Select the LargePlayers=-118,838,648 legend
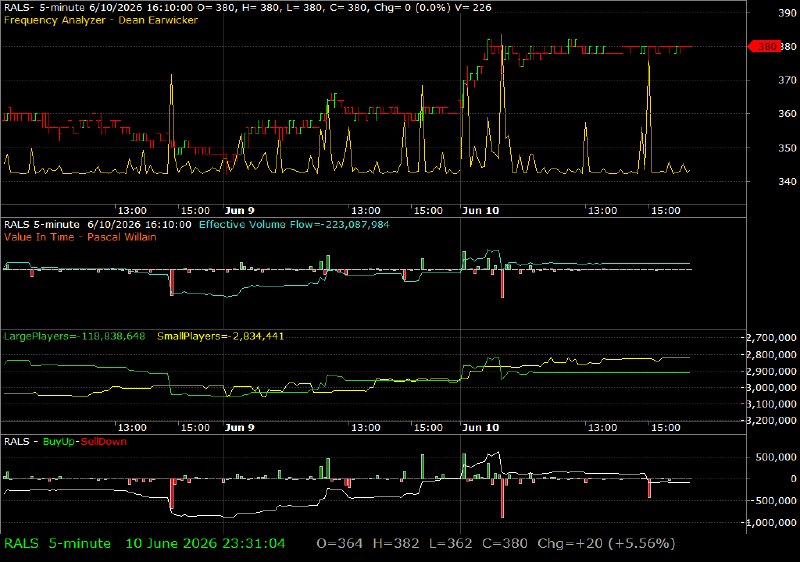This screenshot has height=562, width=800. click(74, 336)
